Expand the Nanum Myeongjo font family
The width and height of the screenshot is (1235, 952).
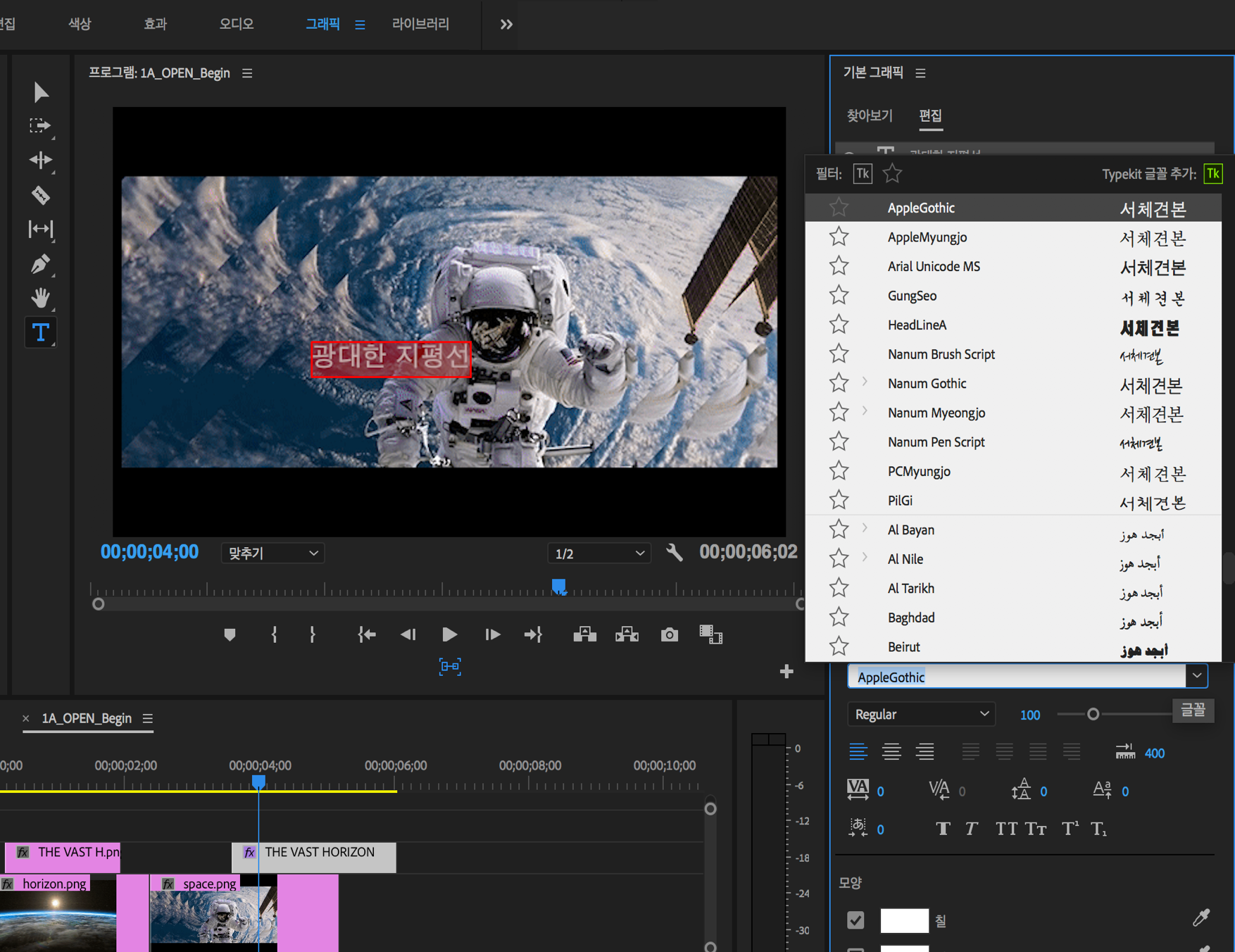pos(865,412)
